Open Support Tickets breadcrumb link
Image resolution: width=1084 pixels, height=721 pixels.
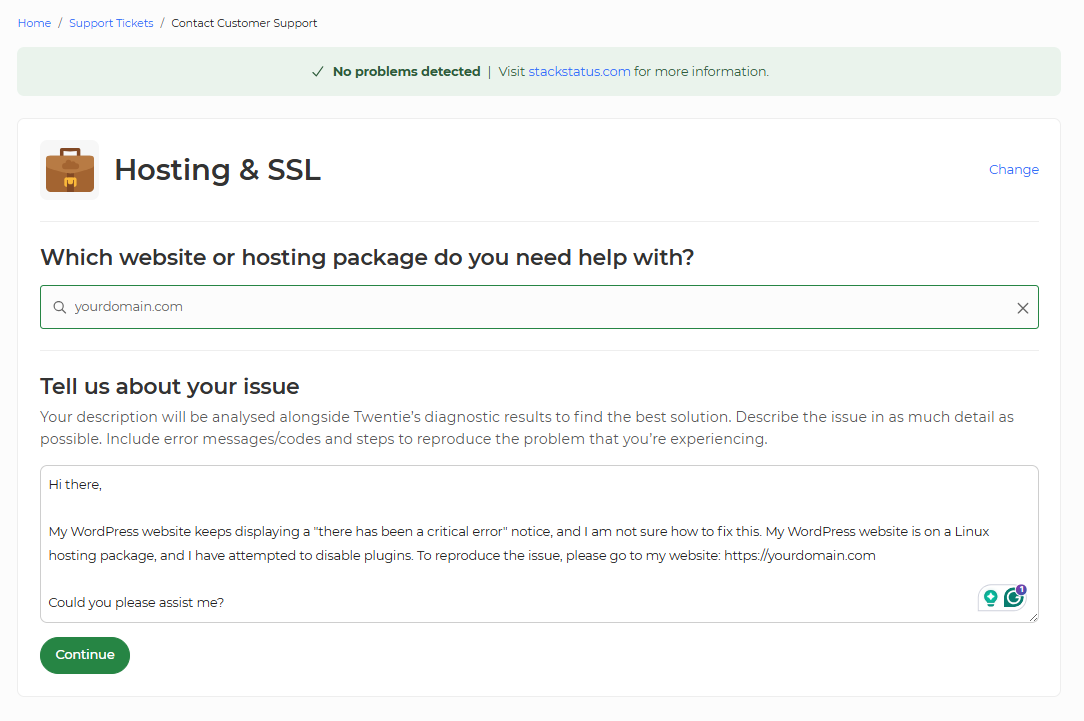[111, 23]
